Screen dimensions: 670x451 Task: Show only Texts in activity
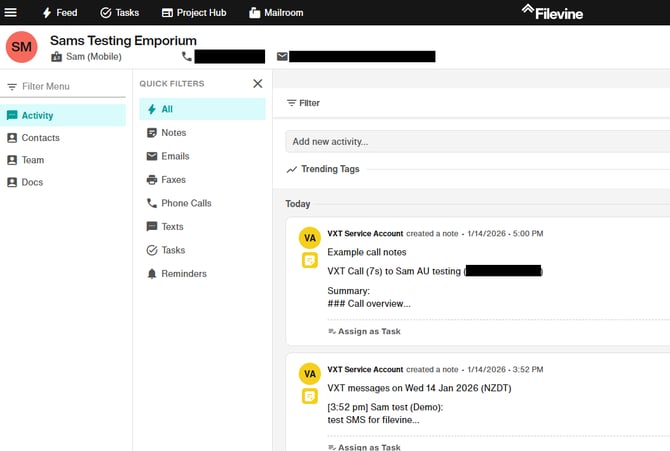(172, 227)
